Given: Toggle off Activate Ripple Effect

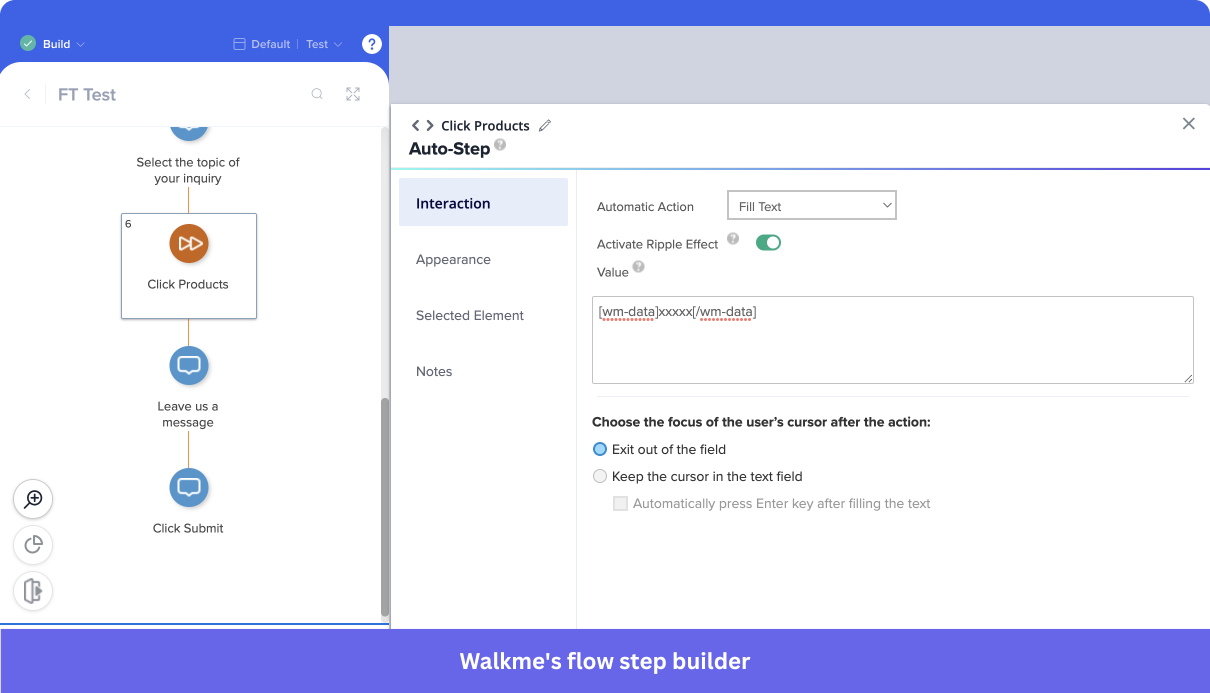Looking at the screenshot, I should (x=768, y=242).
